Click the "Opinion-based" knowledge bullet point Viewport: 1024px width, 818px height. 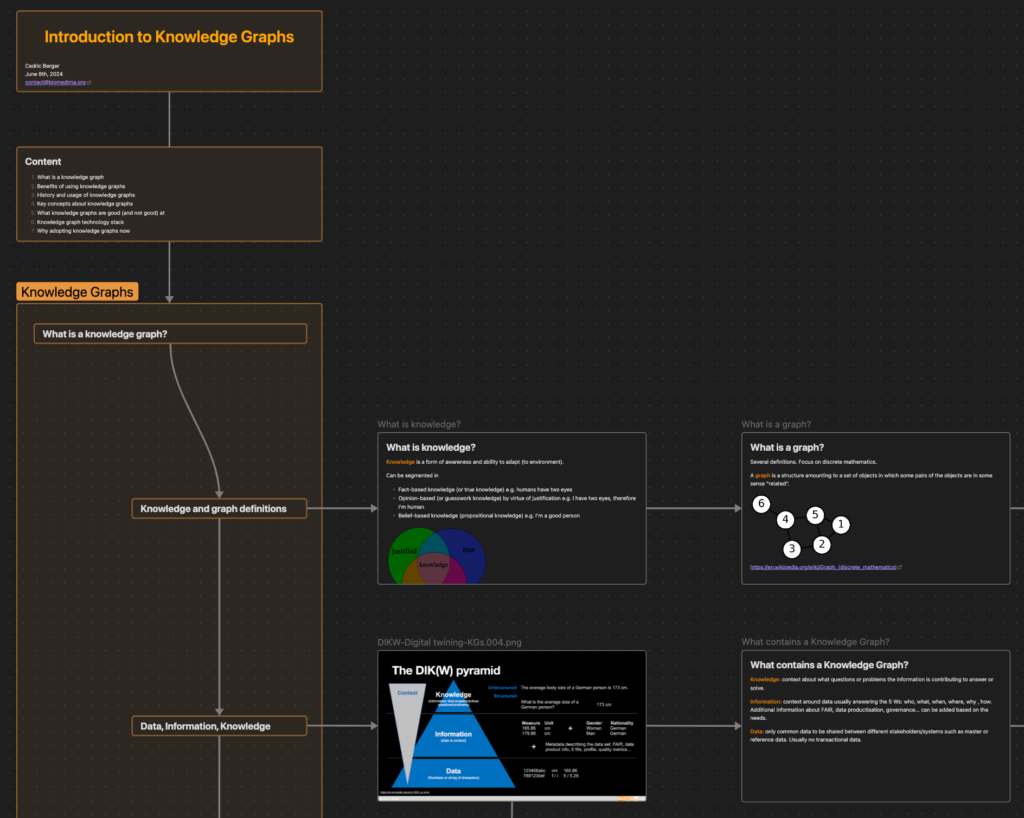pyautogui.click(x=517, y=502)
